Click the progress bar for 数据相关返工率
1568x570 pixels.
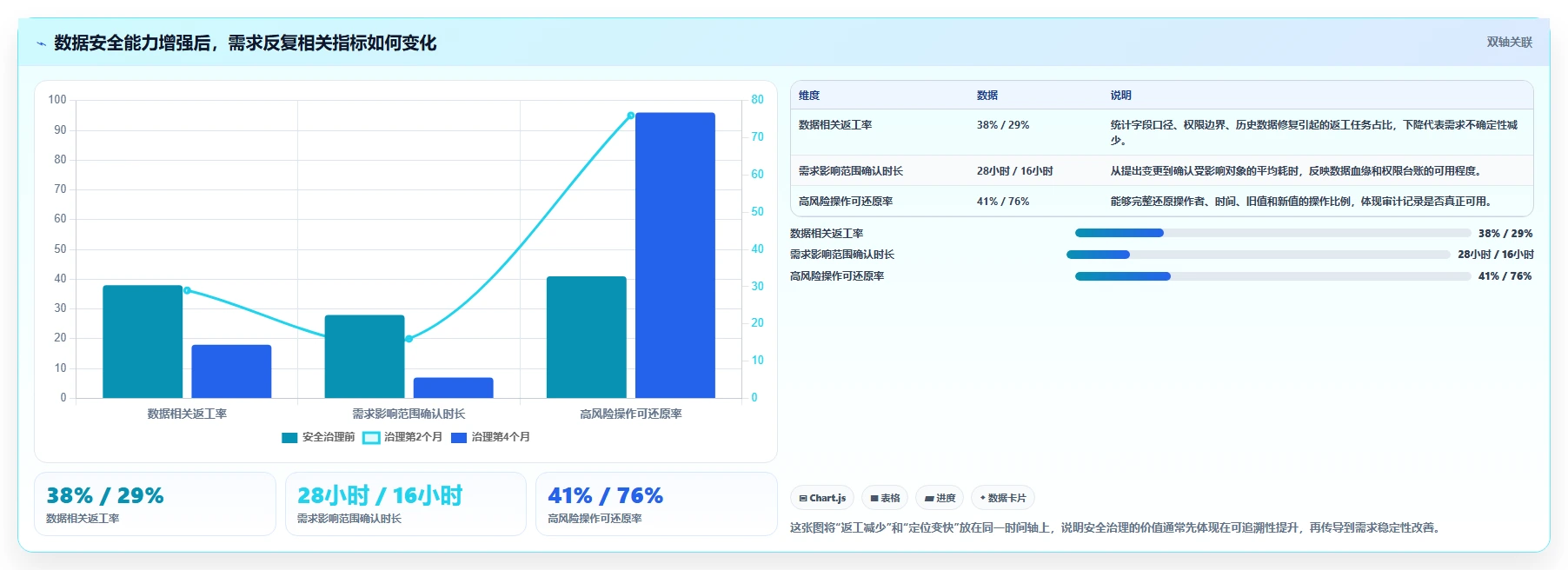1272,233
